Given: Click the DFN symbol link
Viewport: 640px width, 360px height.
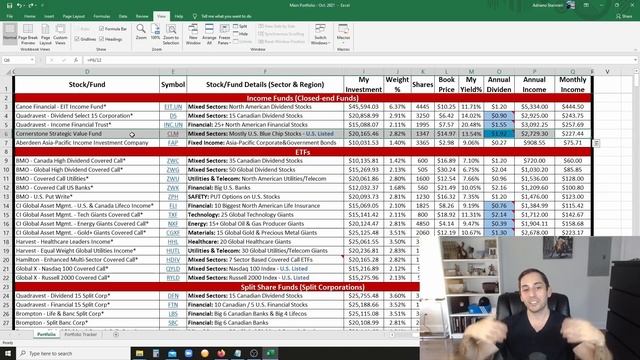Looking at the screenshot, I should coord(173,296).
